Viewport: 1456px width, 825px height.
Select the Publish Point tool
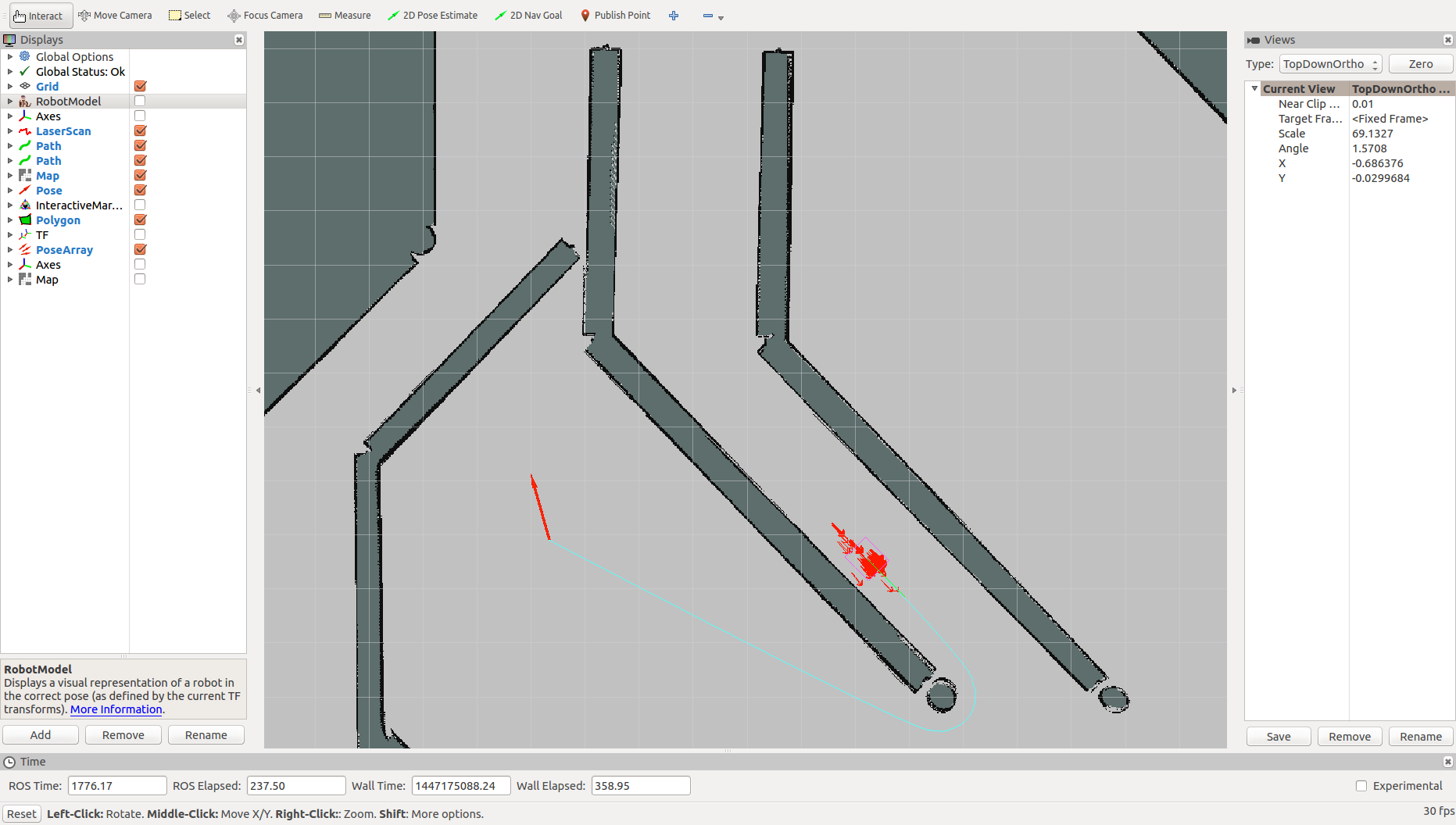point(615,15)
